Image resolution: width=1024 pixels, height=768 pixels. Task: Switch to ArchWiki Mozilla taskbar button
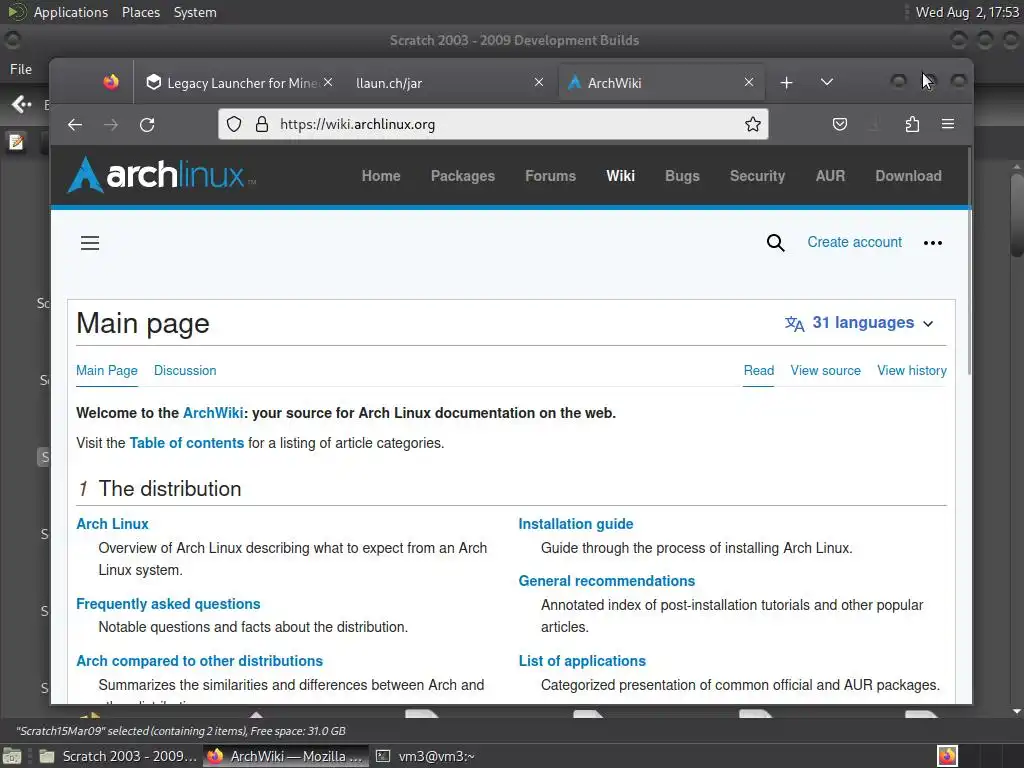285,756
